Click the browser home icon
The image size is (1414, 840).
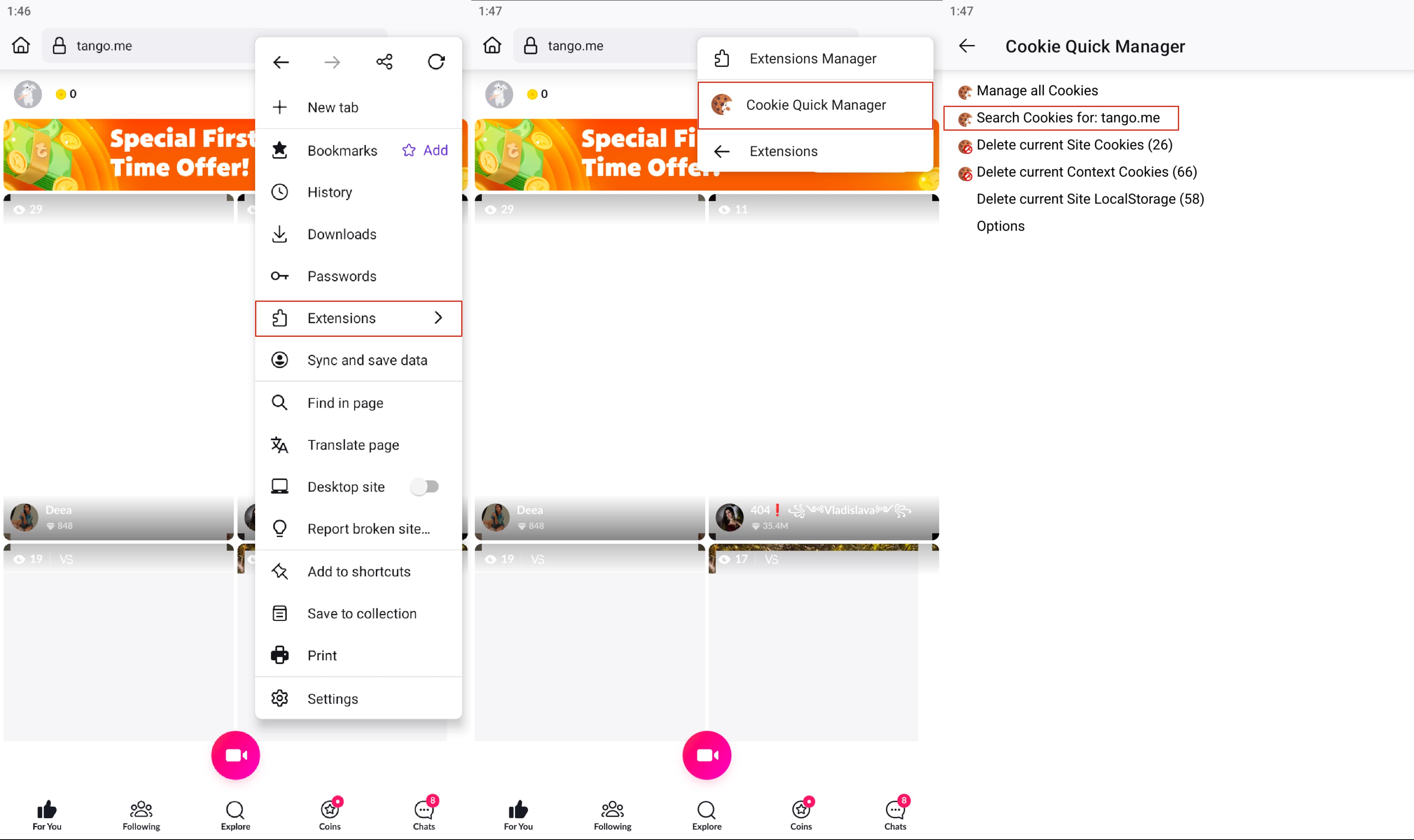pos(21,45)
